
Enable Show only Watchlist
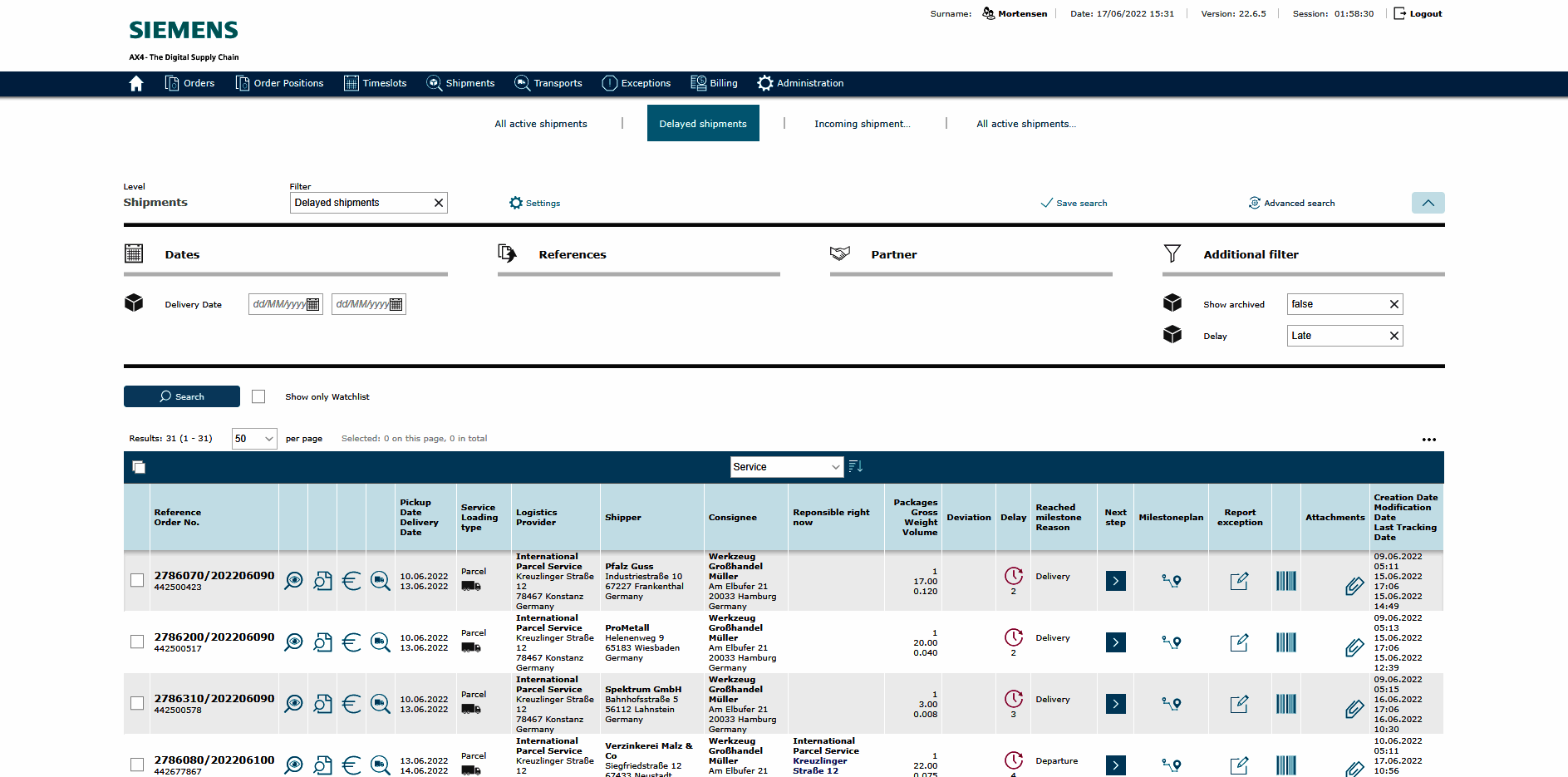[x=258, y=396]
